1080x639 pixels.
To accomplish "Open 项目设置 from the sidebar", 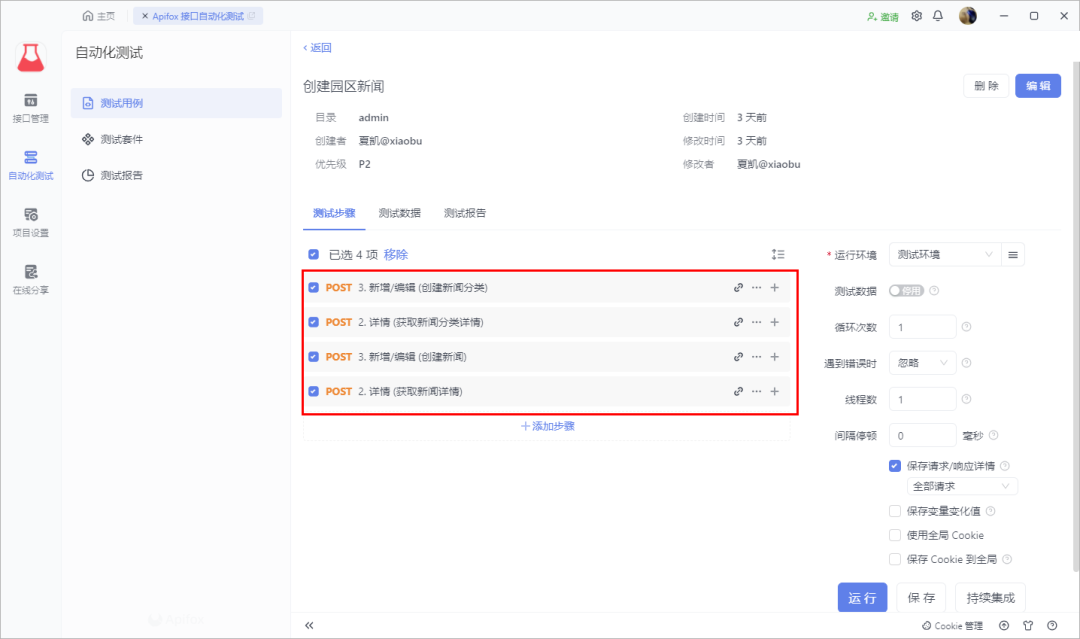I will [x=31, y=222].
